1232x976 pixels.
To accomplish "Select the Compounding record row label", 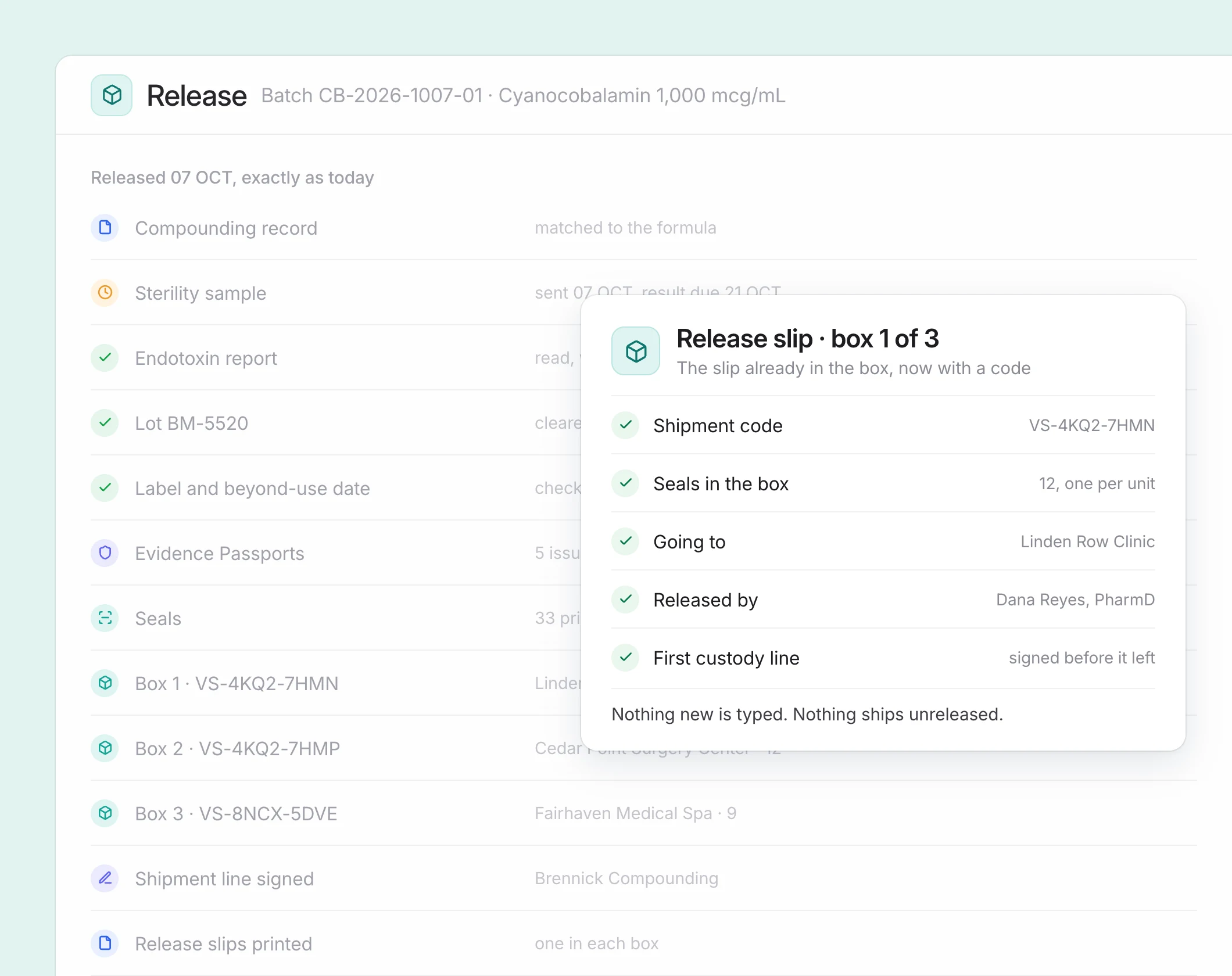I will click(226, 228).
